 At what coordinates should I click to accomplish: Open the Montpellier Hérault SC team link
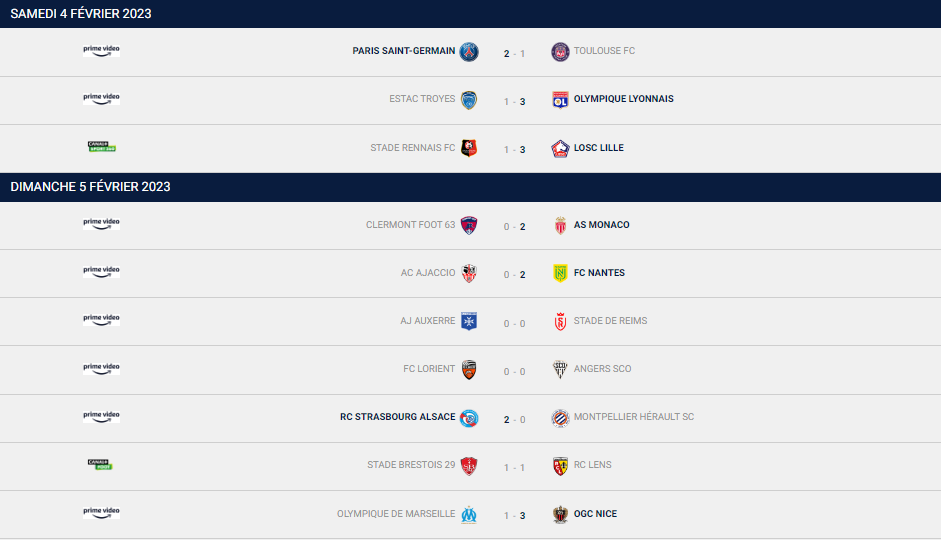pyautogui.click(x=634, y=417)
